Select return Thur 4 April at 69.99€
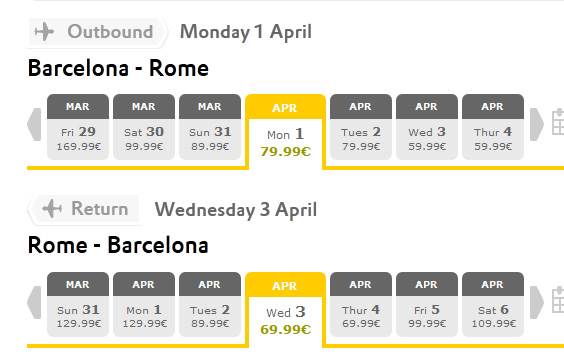The image size is (564, 360). (361, 305)
